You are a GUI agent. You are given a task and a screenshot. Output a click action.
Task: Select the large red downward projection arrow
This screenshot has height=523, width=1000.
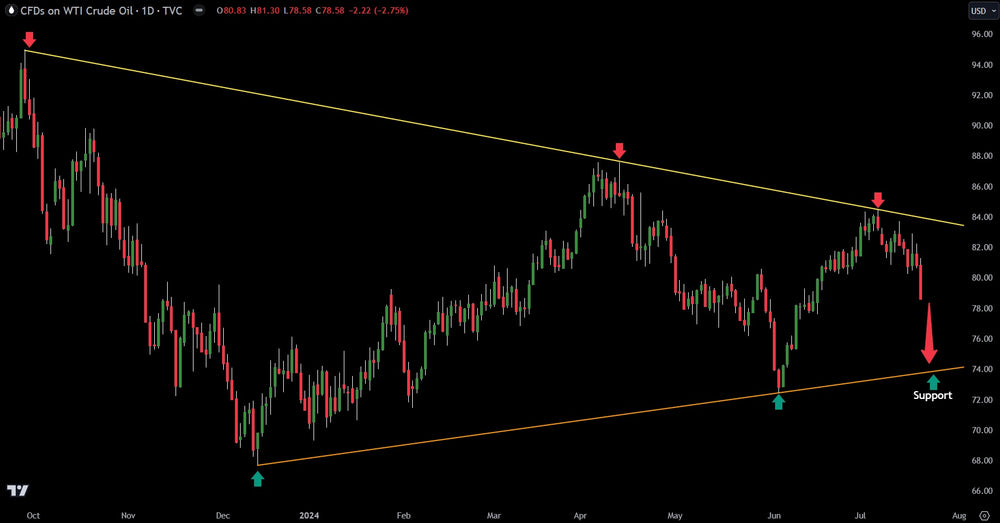pos(929,335)
